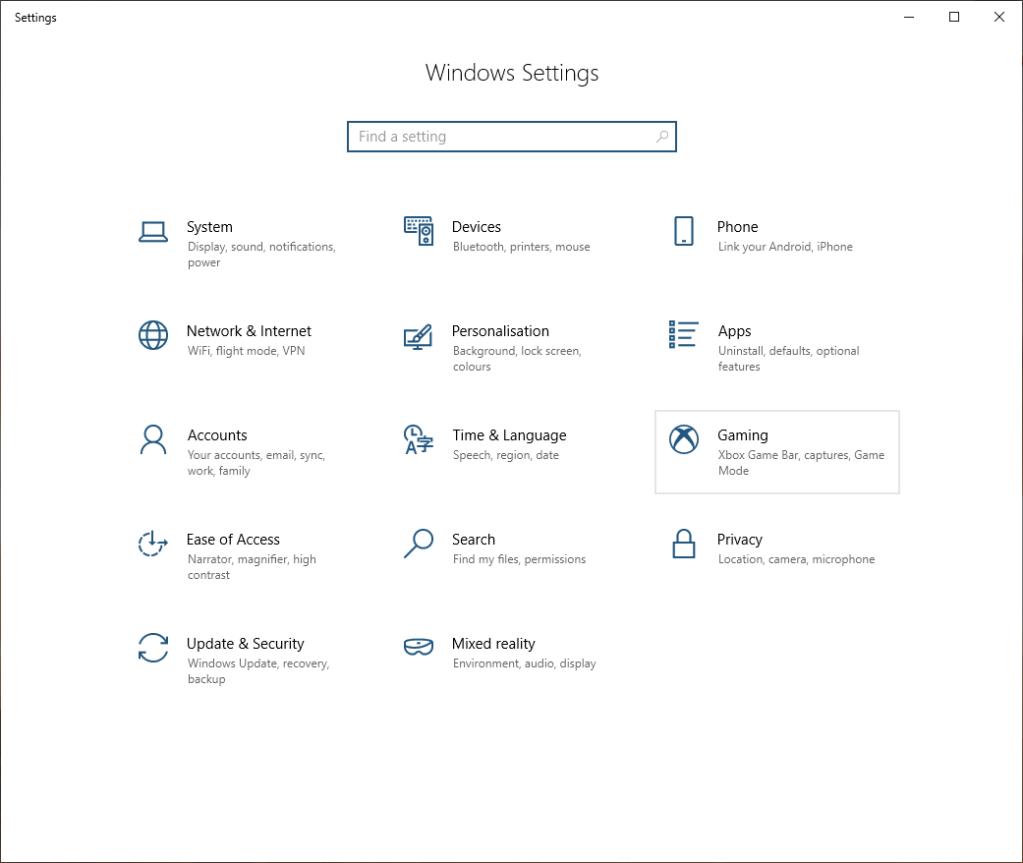Open the Ease of Access icon

coord(153,544)
